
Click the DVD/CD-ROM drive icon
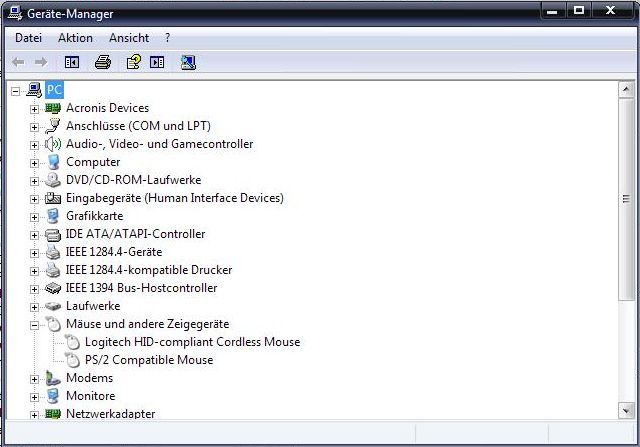[x=53, y=180]
